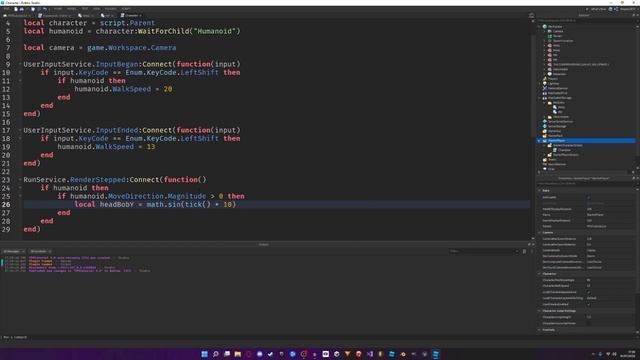Collapse the Character section in Properties
Screen dimensions: 640x360
click(539, 274)
